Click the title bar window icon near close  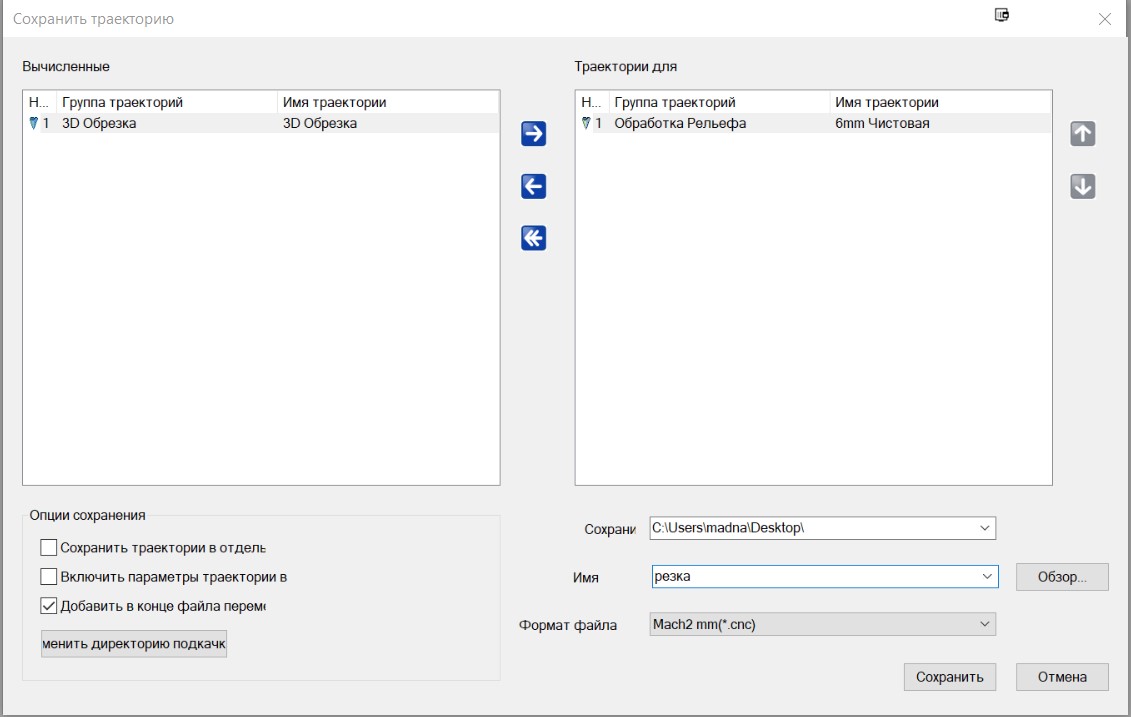pos(1002,15)
